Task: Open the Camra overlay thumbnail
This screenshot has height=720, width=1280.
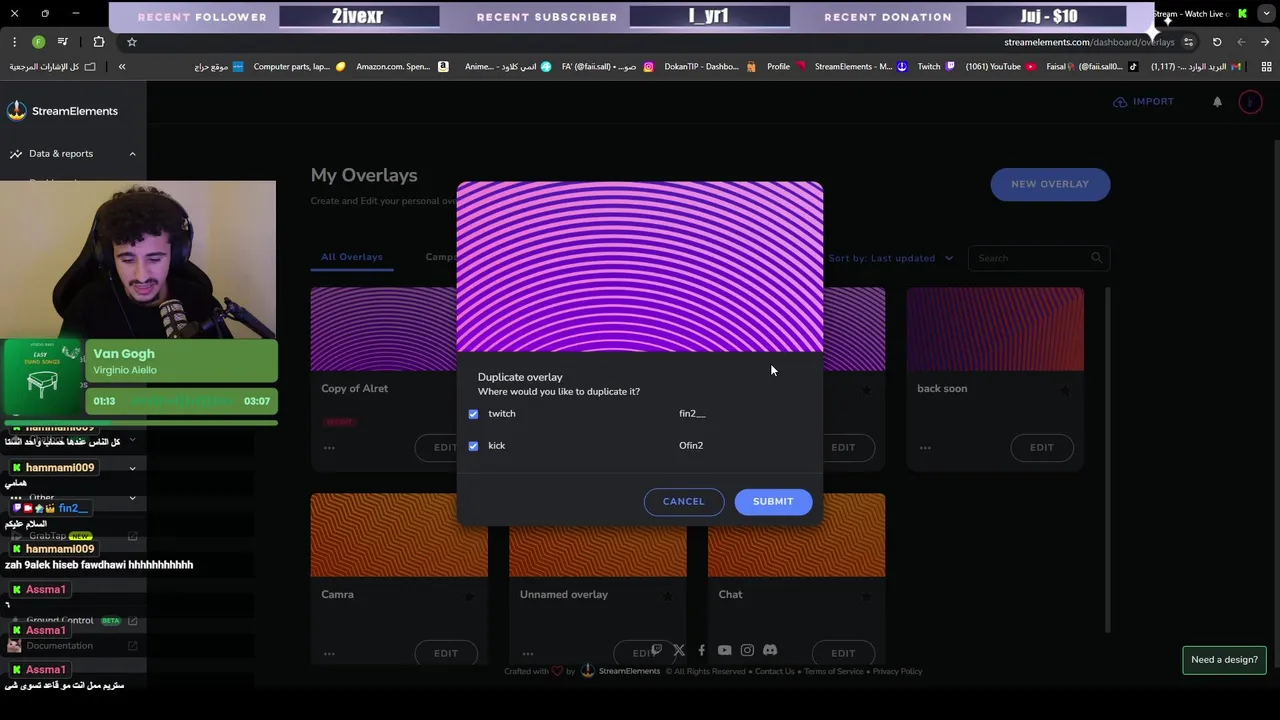Action: pyautogui.click(x=399, y=535)
